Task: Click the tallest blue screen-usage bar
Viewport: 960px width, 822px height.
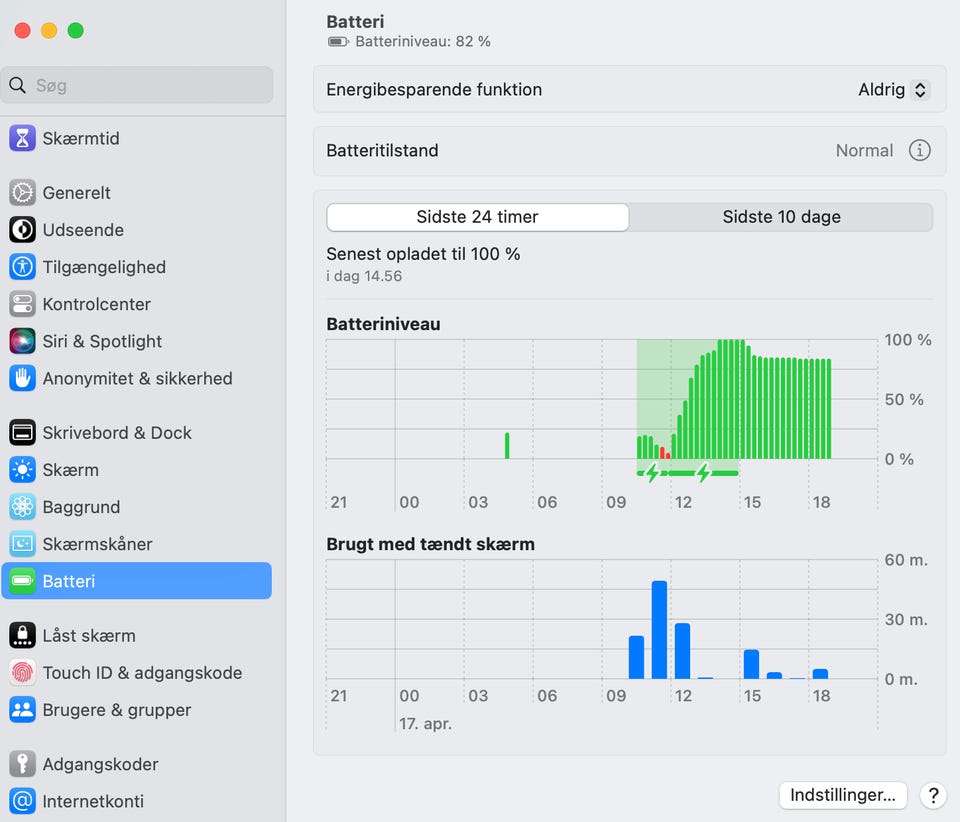Action: [x=659, y=630]
